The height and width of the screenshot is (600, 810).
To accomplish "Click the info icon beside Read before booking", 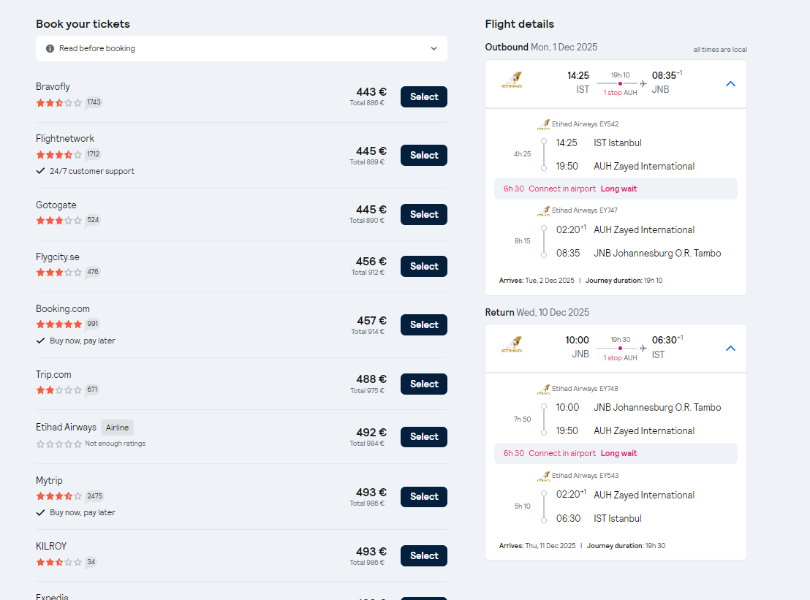I will coord(50,49).
